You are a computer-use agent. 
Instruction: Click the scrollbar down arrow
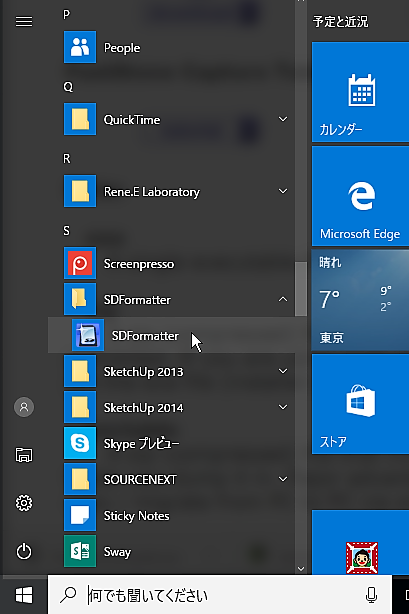pos(301,569)
